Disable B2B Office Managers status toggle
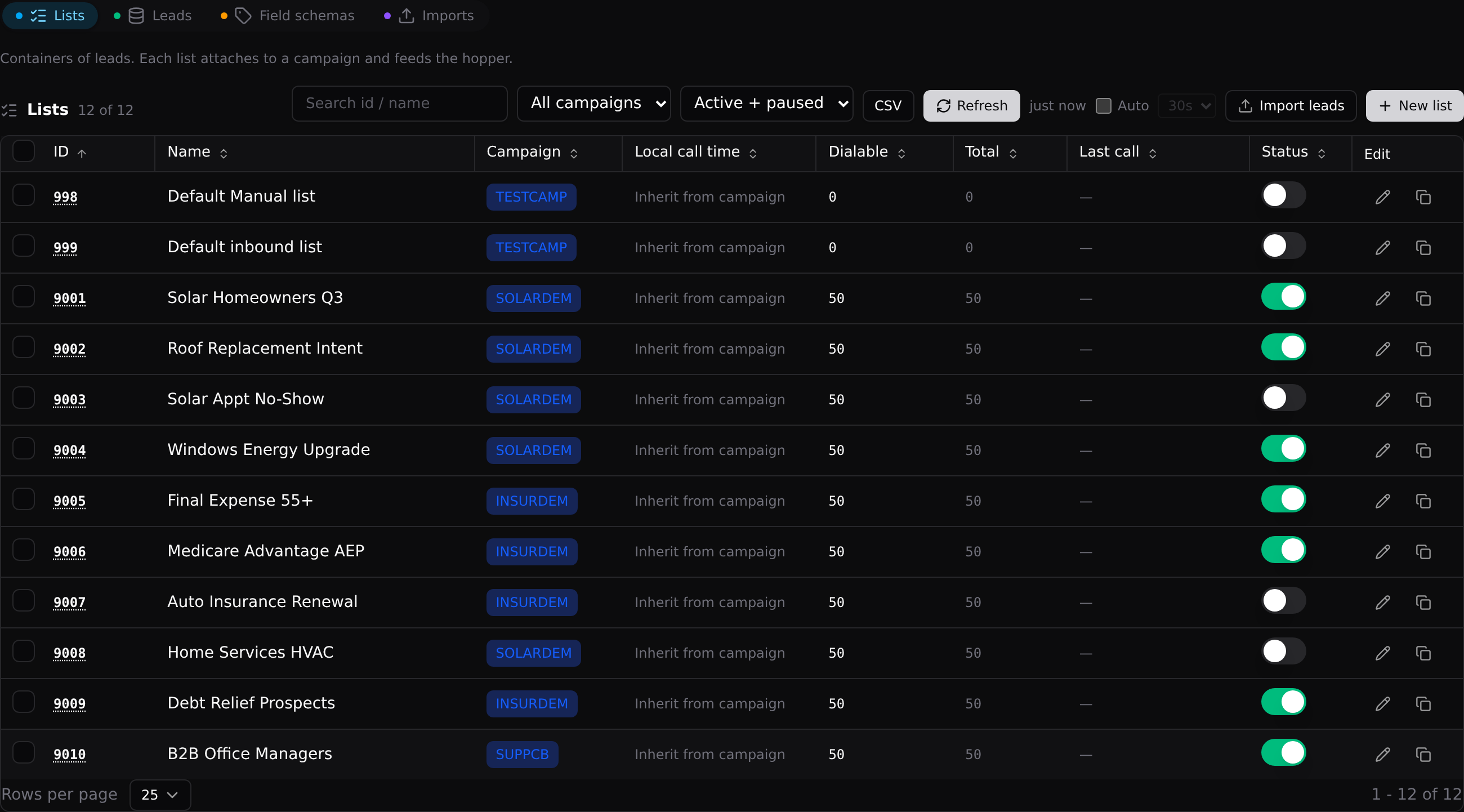The image size is (1464, 812). pyautogui.click(x=1283, y=752)
